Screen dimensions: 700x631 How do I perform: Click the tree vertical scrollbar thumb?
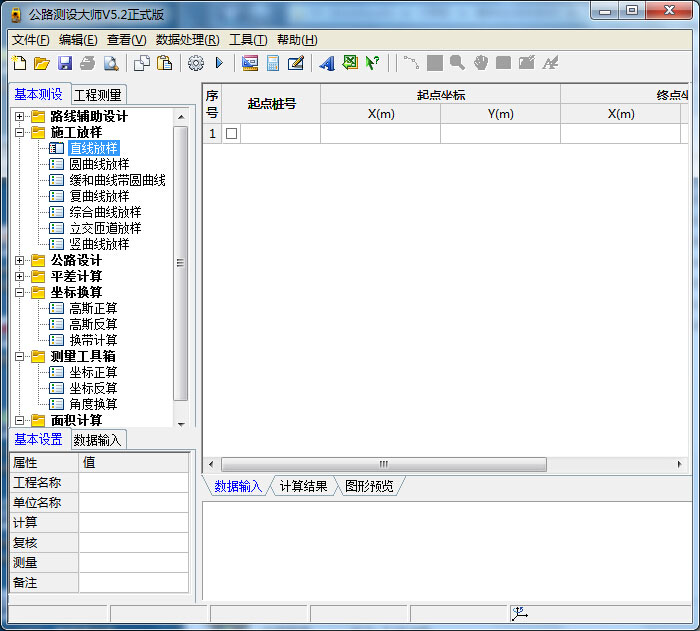(180, 263)
